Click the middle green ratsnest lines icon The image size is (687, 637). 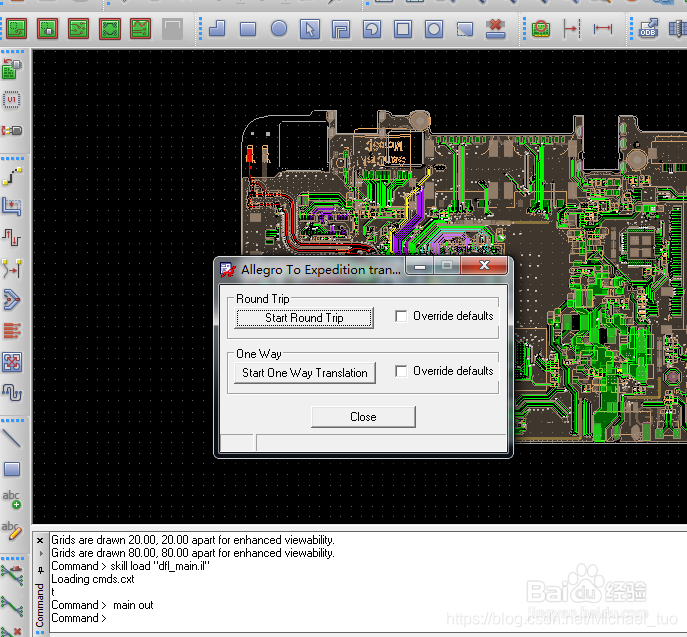pos(12,607)
